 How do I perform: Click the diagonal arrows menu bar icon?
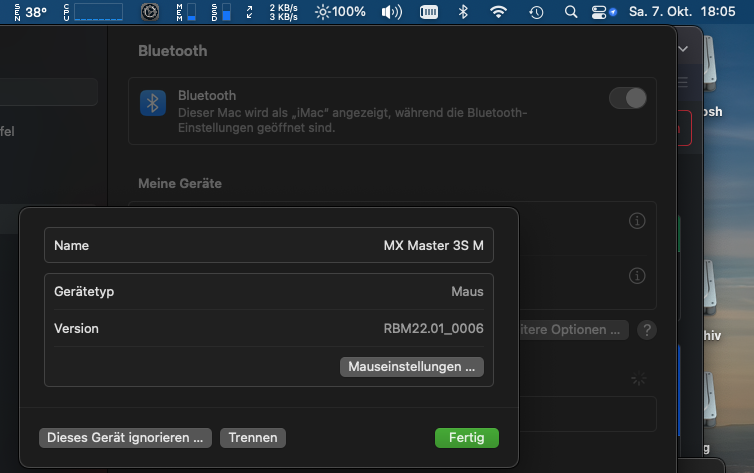point(250,12)
